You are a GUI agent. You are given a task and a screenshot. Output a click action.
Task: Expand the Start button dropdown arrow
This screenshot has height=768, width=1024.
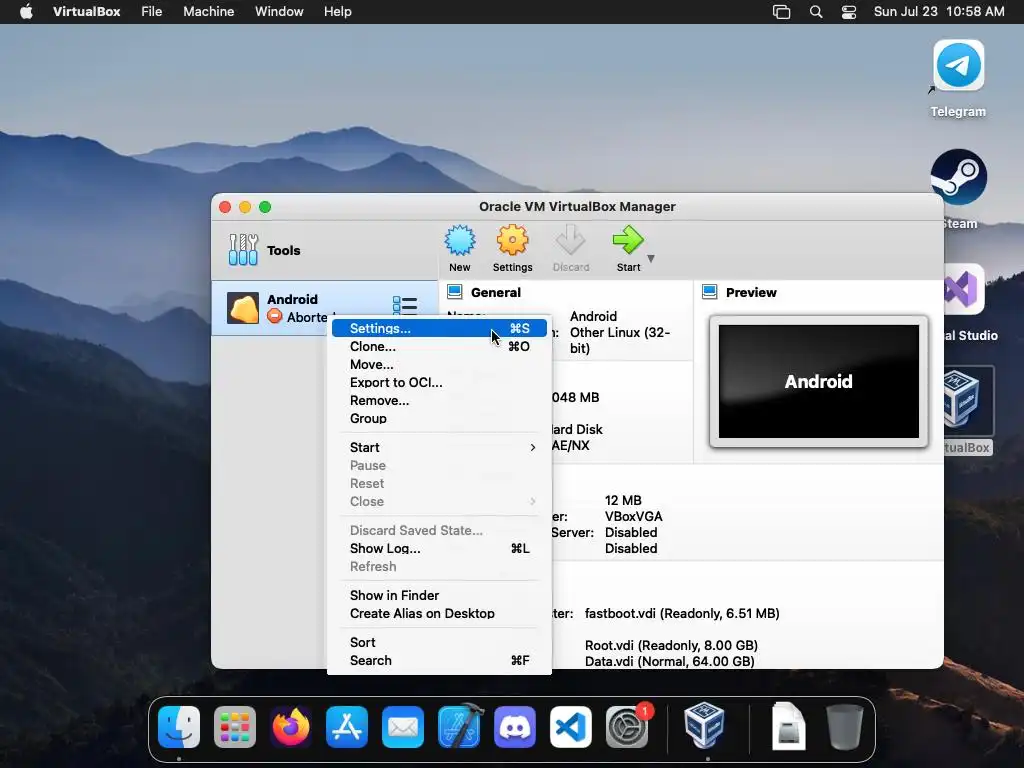click(650, 259)
